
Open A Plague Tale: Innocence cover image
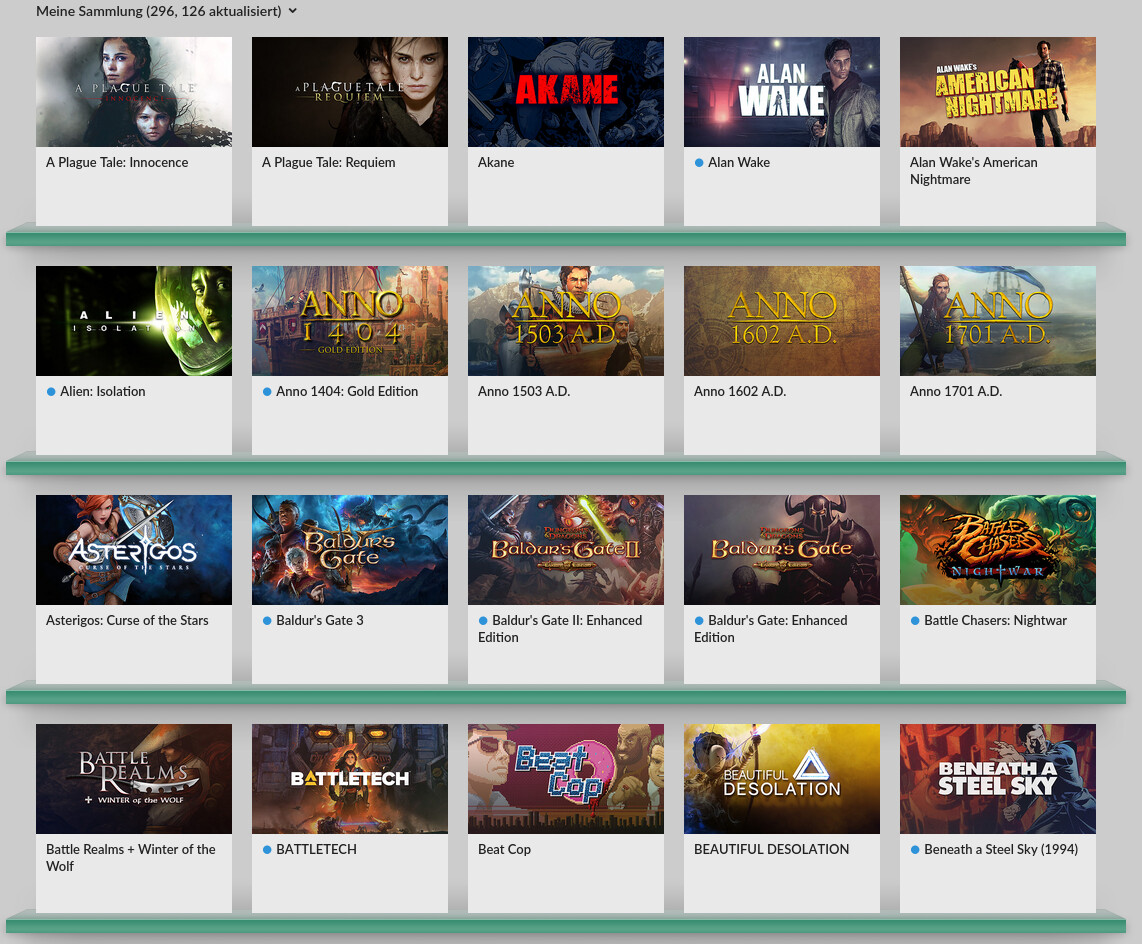coord(134,92)
